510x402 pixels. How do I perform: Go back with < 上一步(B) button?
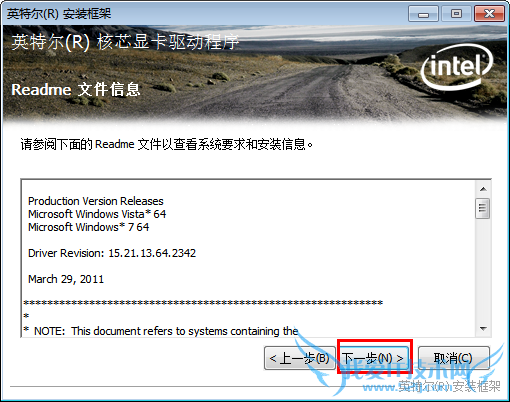click(299, 358)
